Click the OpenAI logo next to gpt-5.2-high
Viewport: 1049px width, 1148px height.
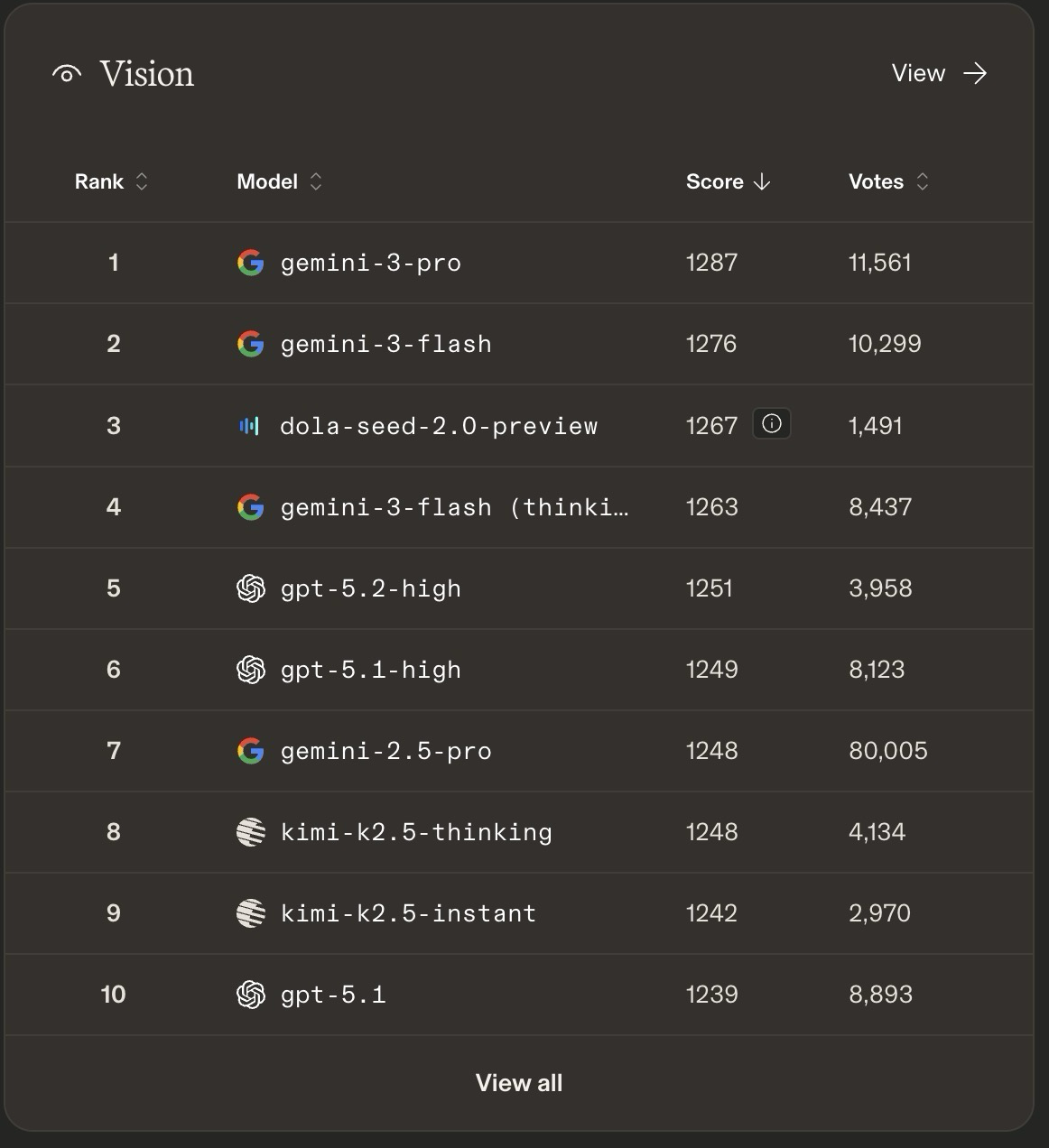[x=250, y=588]
